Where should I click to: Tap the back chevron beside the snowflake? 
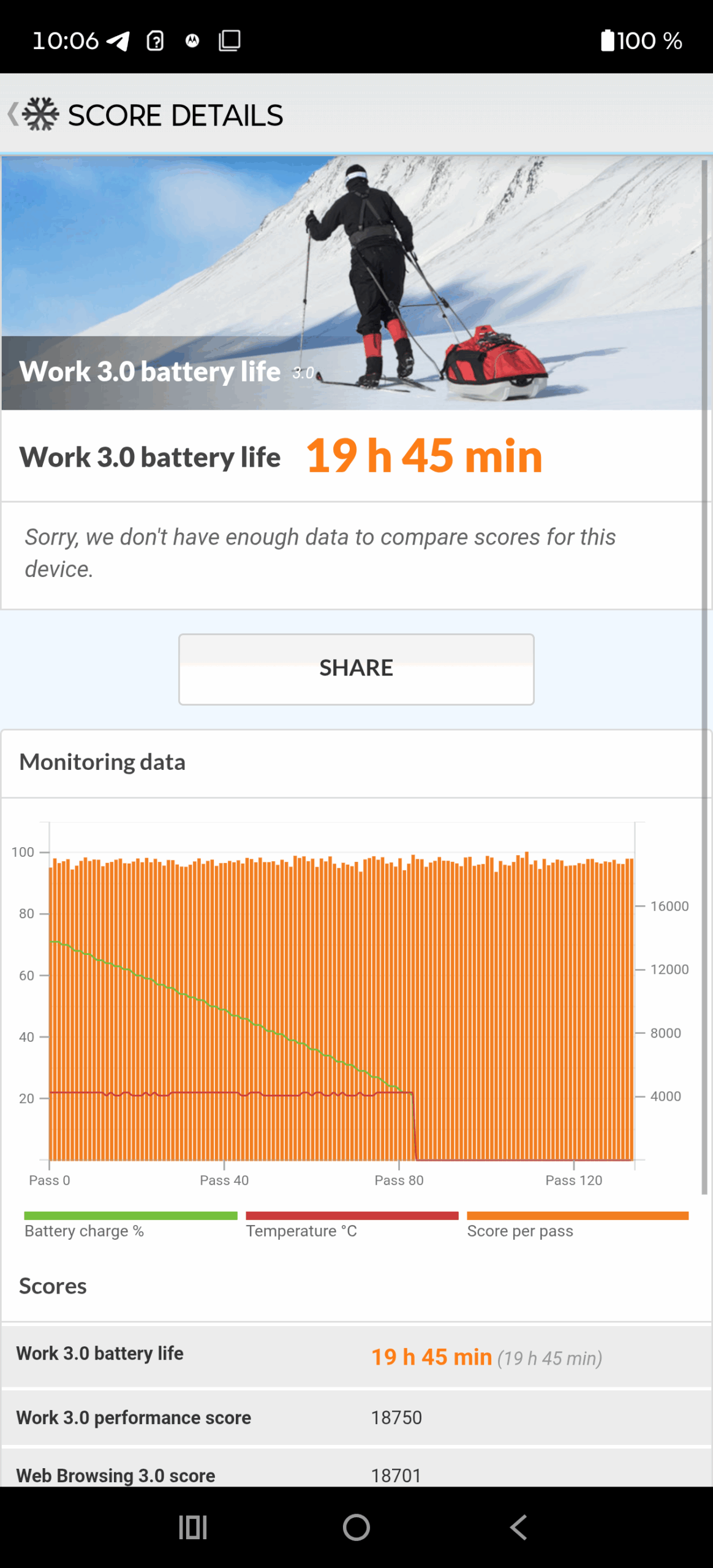[12, 115]
